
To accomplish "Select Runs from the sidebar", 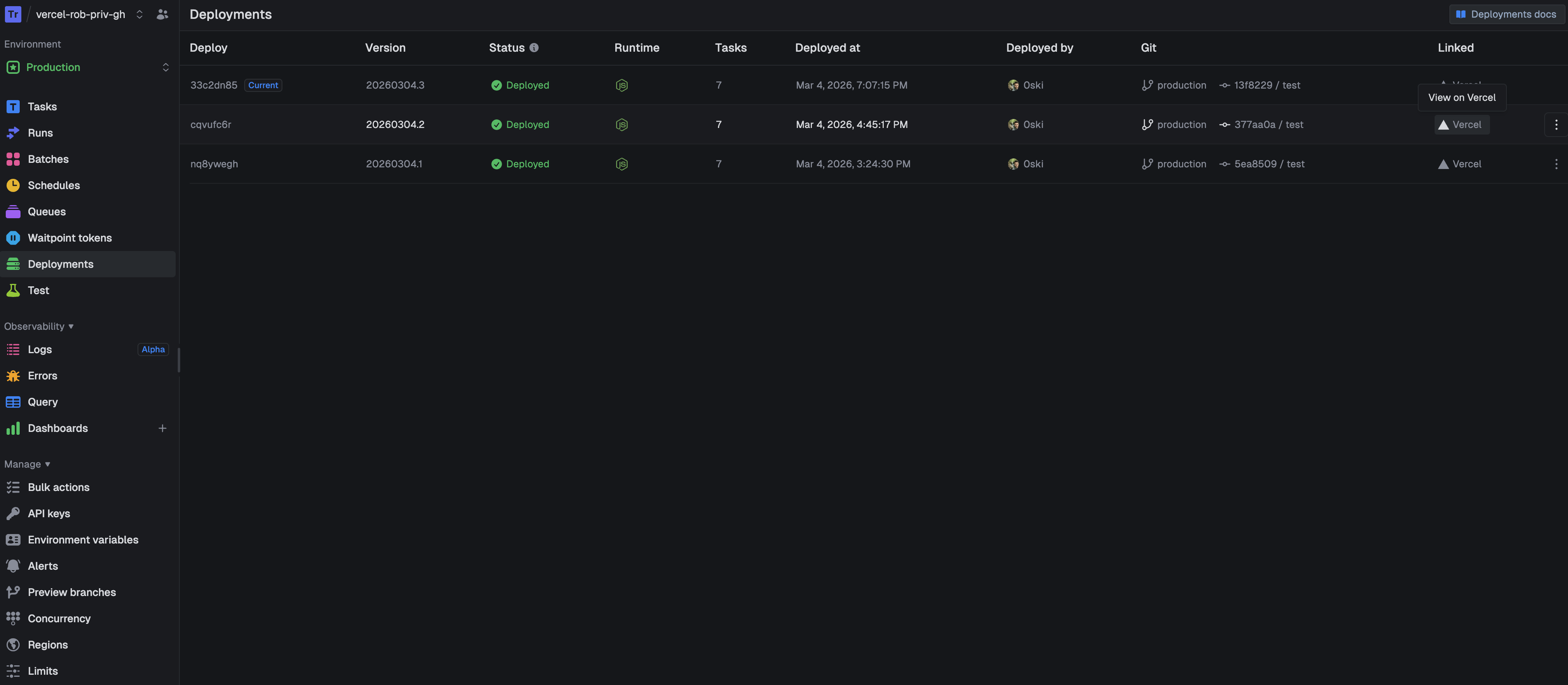I will [41, 132].
